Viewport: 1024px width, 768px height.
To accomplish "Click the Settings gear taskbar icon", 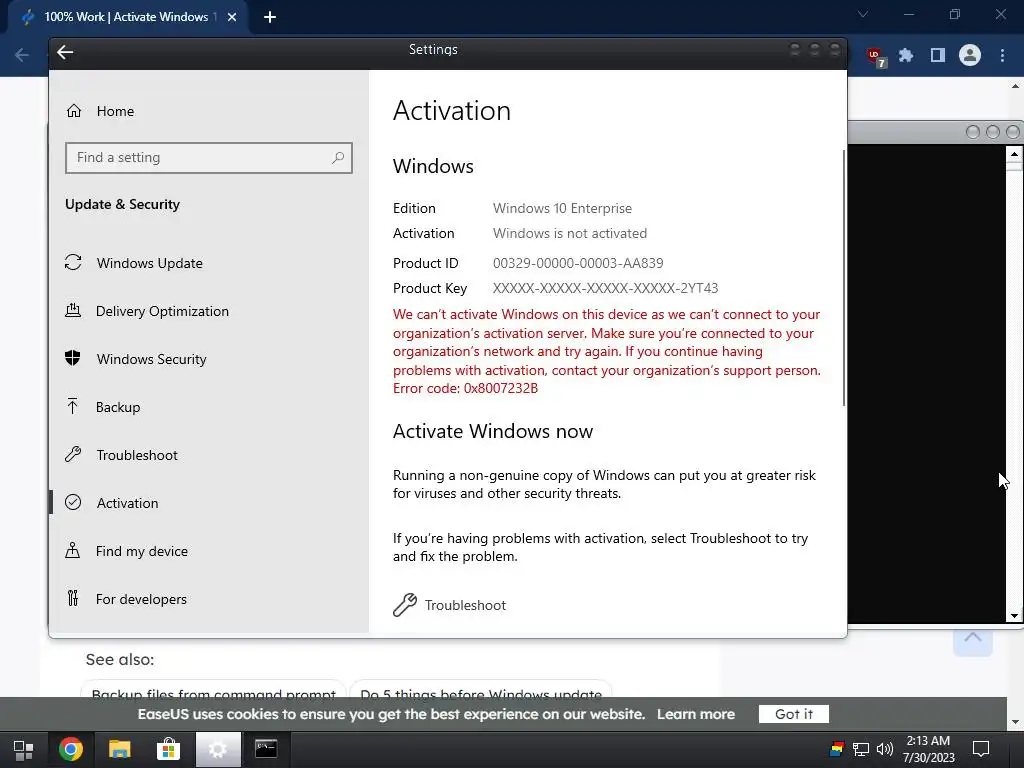I will (218, 749).
